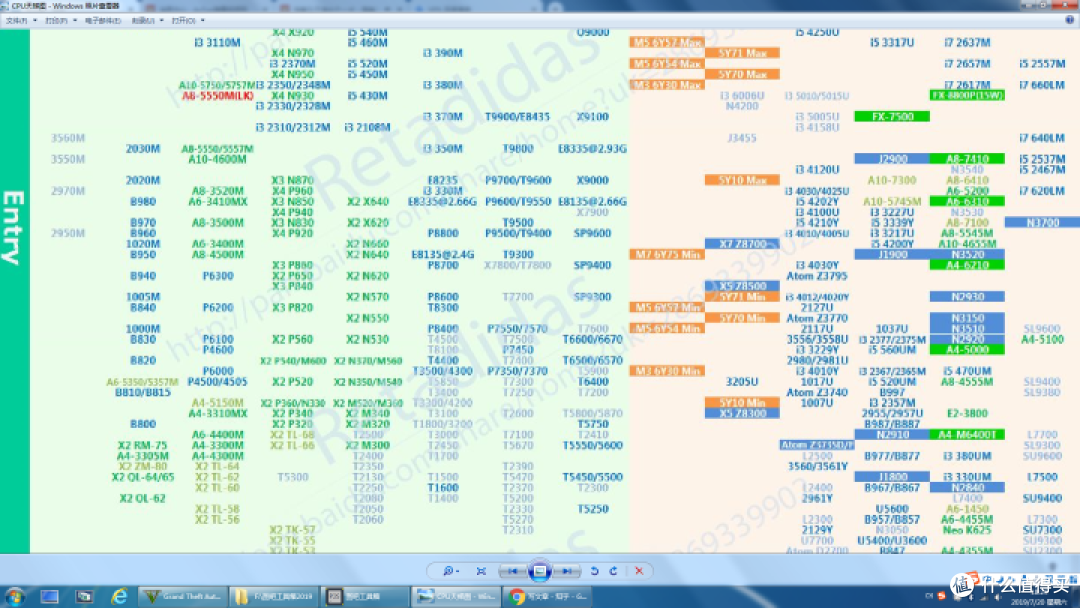Click the X2 QL-62 text
Screen dimensions: 1080x608
[143, 498]
